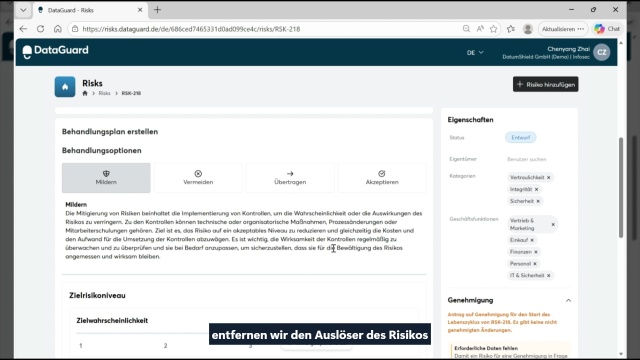Remove Vertraulichkeit category tag
The image size is (640, 360).
coord(549,178)
